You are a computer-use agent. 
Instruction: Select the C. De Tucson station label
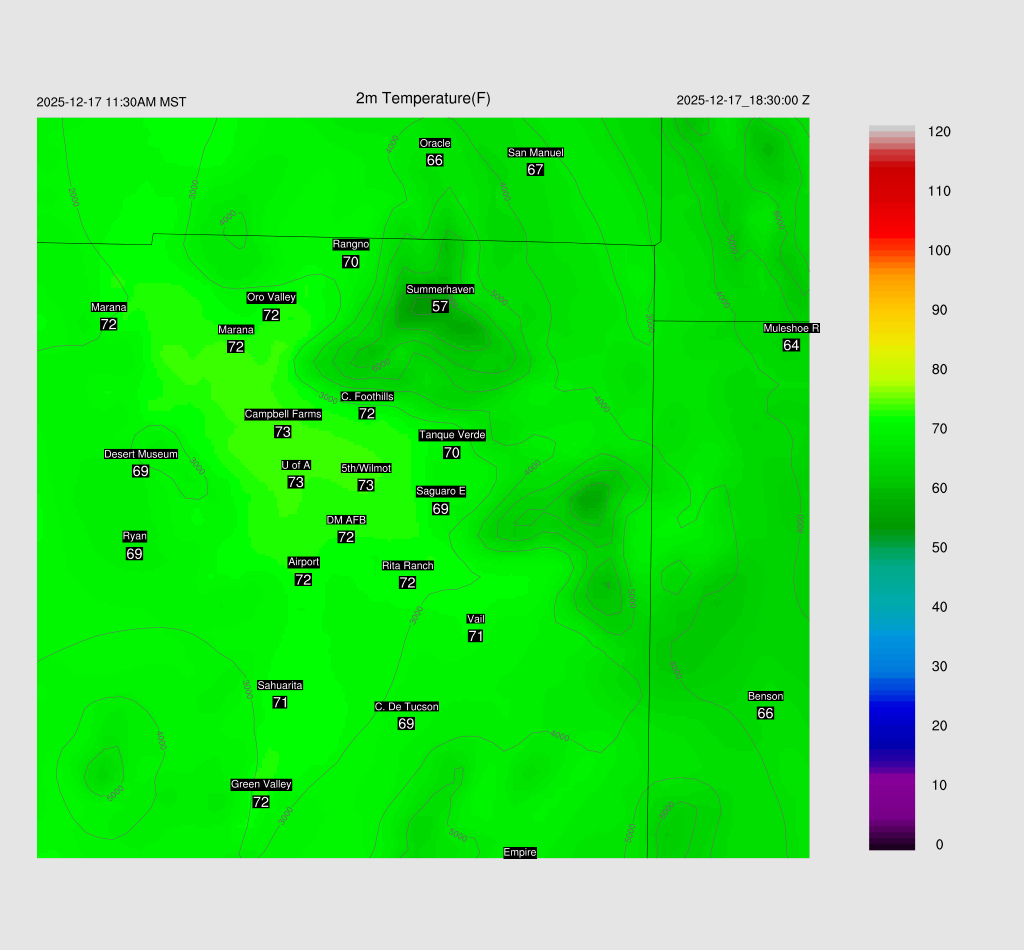(407, 706)
